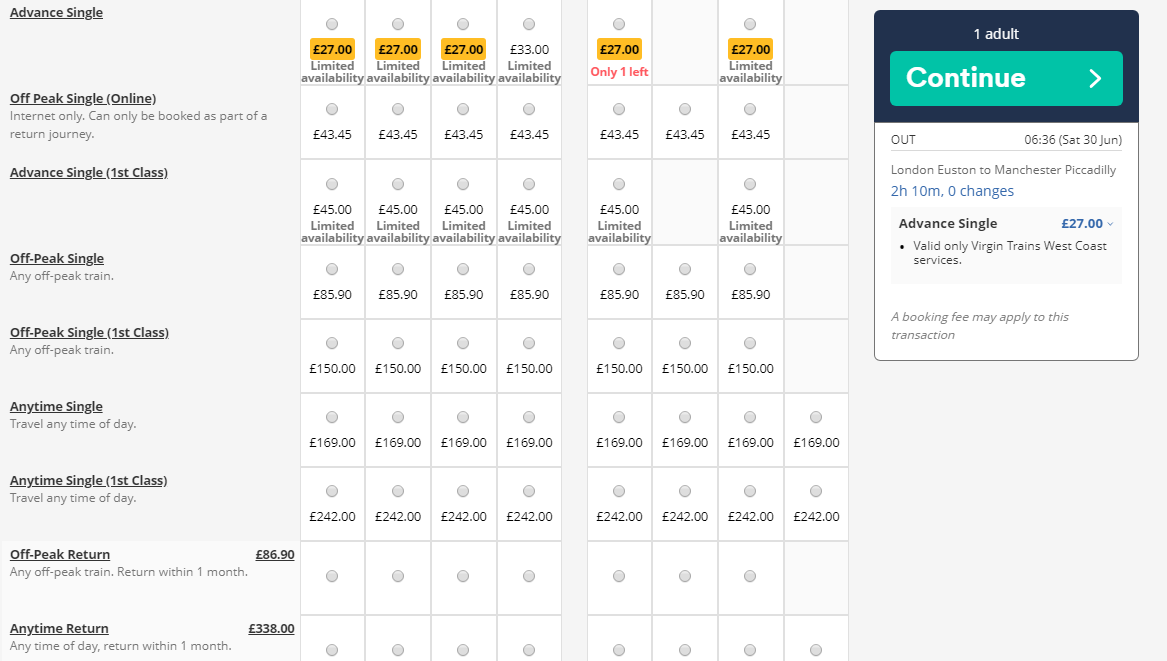This screenshot has height=661, width=1167.
Task: Open Advance Single (1st Class) ticket details
Action: pyautogui.click(x=89, y=173)
